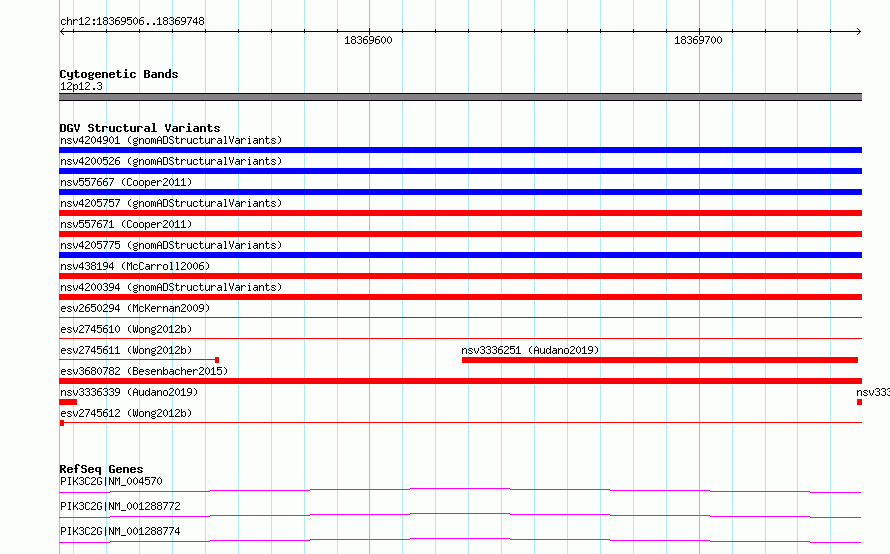Select the blue bar under nsv4204901
The image size is (890, 554).
click(460, 150)
